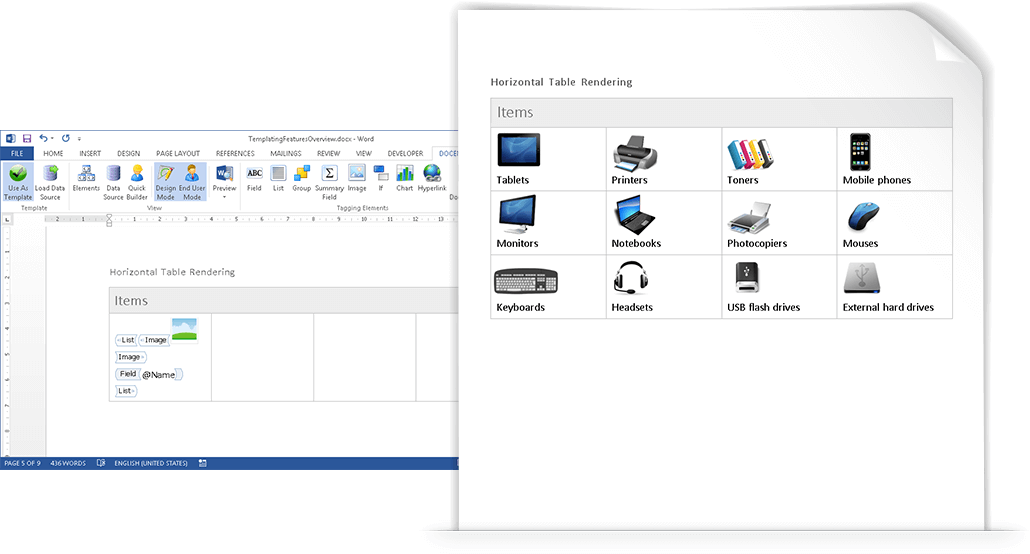Switch to the DEVELOPER tab

point(405,154)
